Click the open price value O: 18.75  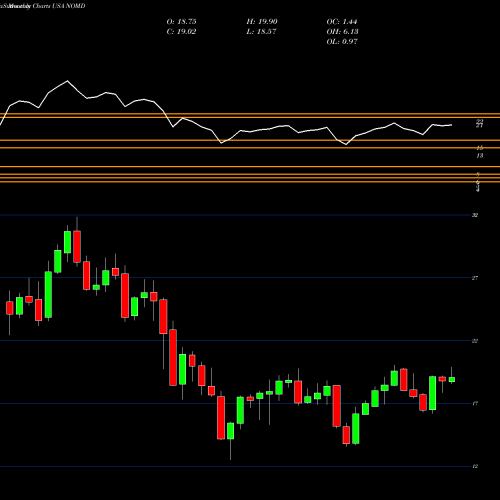[x=181, y=22]
